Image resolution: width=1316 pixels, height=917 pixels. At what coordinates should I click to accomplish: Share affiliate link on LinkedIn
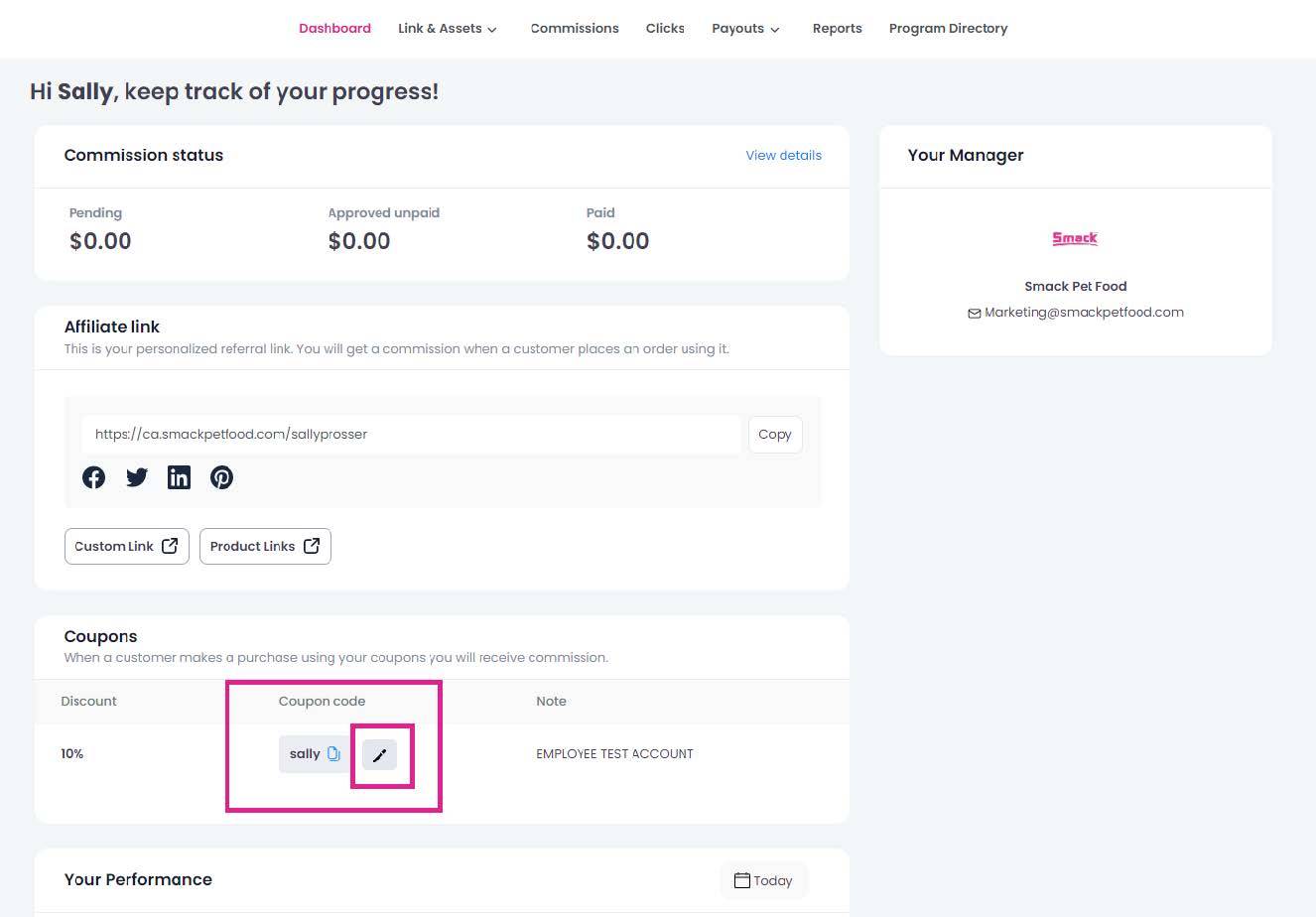(x=179, y=477)
